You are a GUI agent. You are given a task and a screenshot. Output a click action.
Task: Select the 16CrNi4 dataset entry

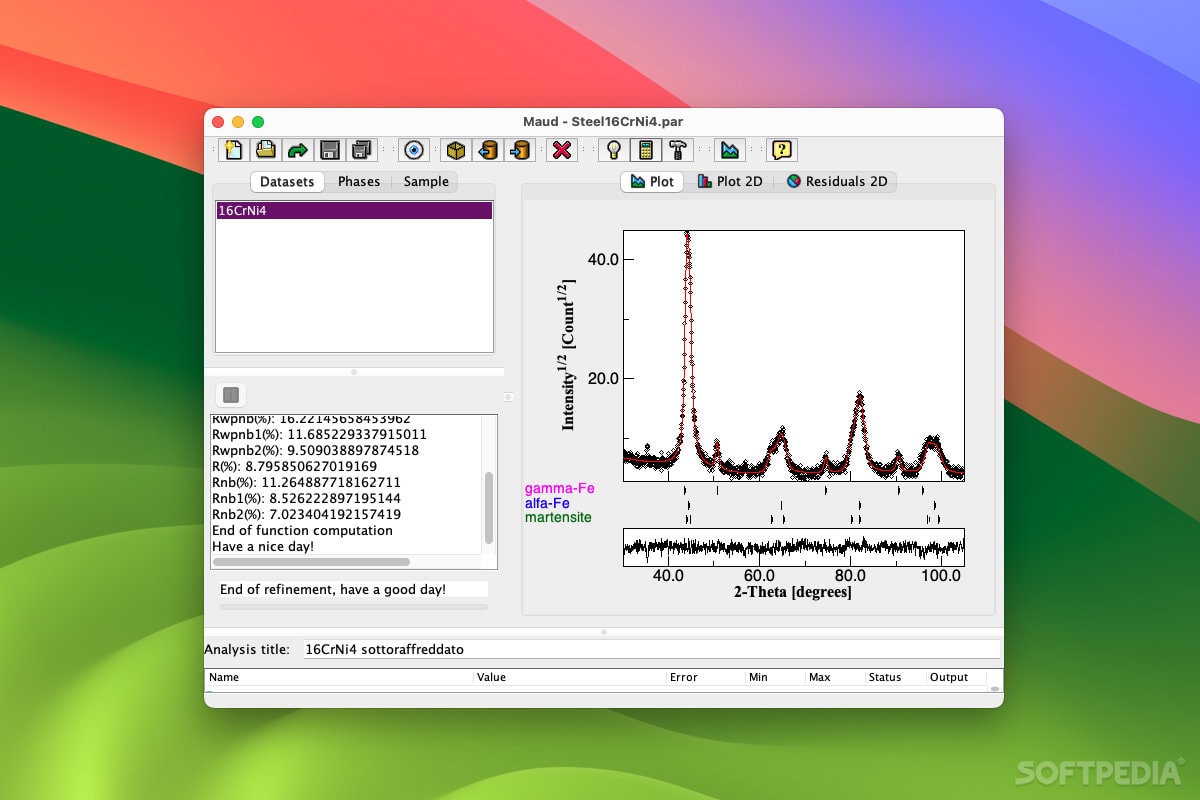pyautogui.click(x=354, y=211)
